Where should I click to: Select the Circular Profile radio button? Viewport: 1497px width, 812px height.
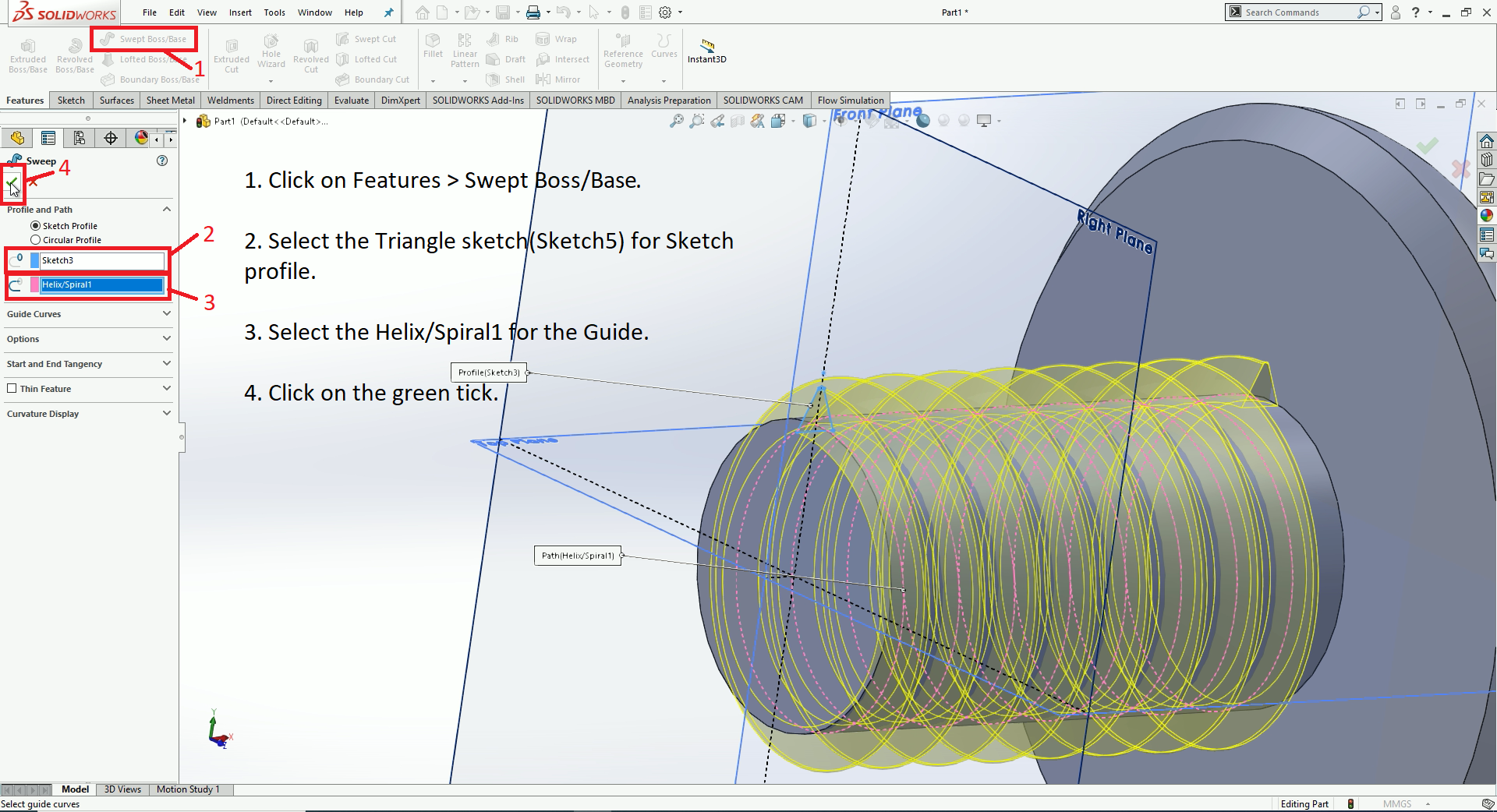coord(35,240)
